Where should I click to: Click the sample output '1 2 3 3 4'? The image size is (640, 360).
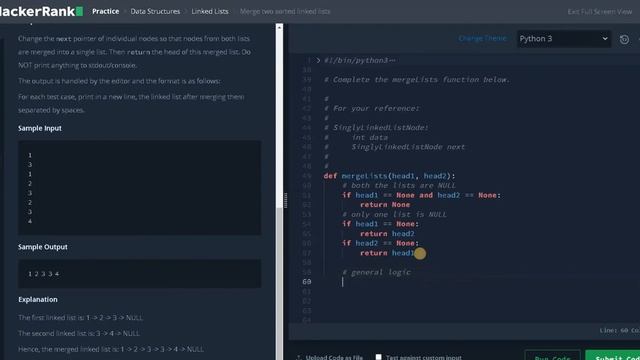point(44,274)
